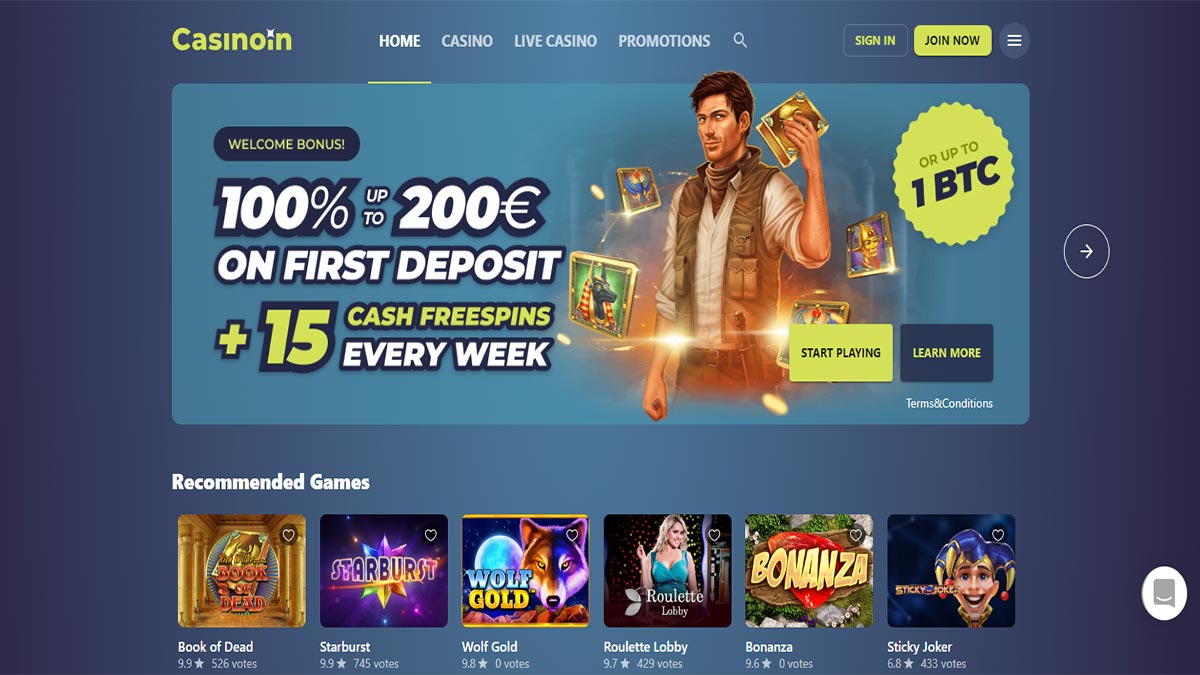Image resolution: width=1200 pixels, height=675 pixels.
Task: Open the live chat bubble
Action: pos(1164,592)
